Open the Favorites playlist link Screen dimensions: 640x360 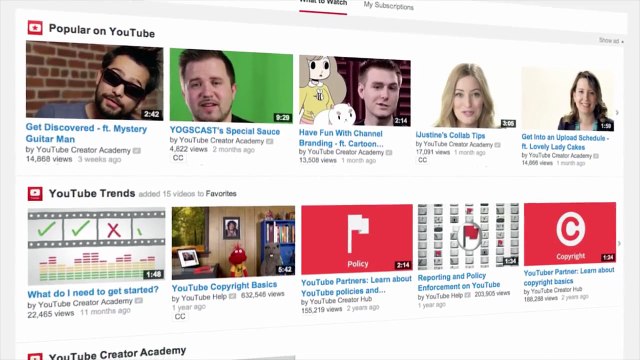click(x=221, y=193)
